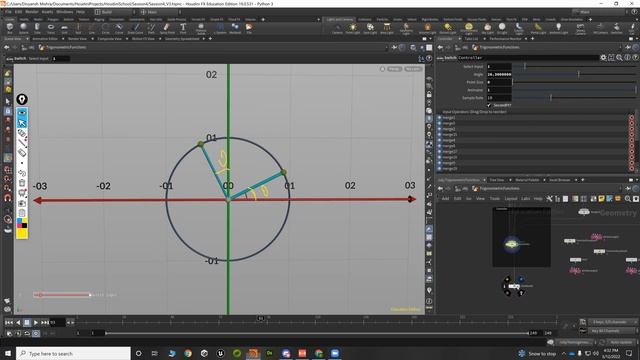Add a new shelf tab after create shelves

(x=263, y=19)
